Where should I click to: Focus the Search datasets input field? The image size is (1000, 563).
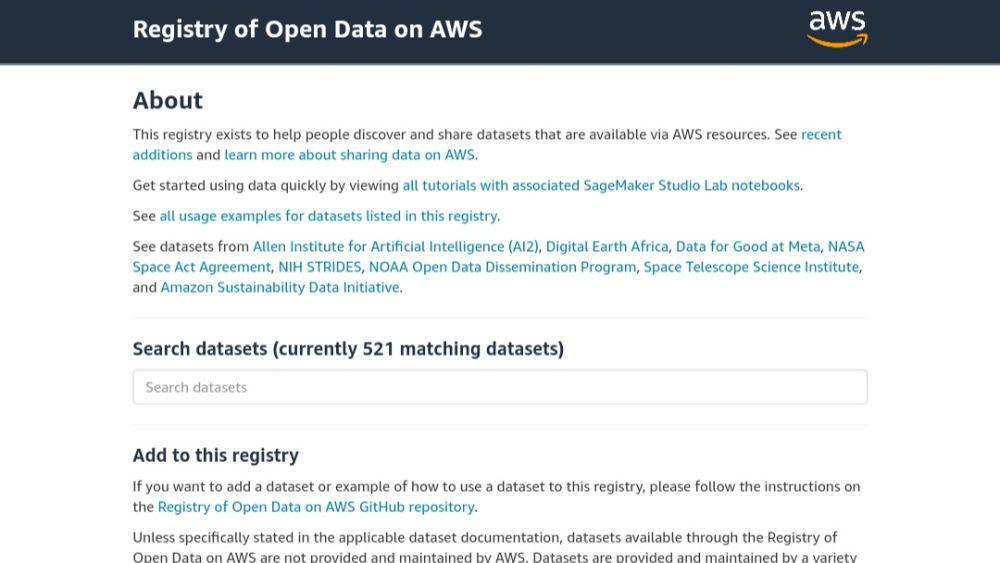pos(500,387)
